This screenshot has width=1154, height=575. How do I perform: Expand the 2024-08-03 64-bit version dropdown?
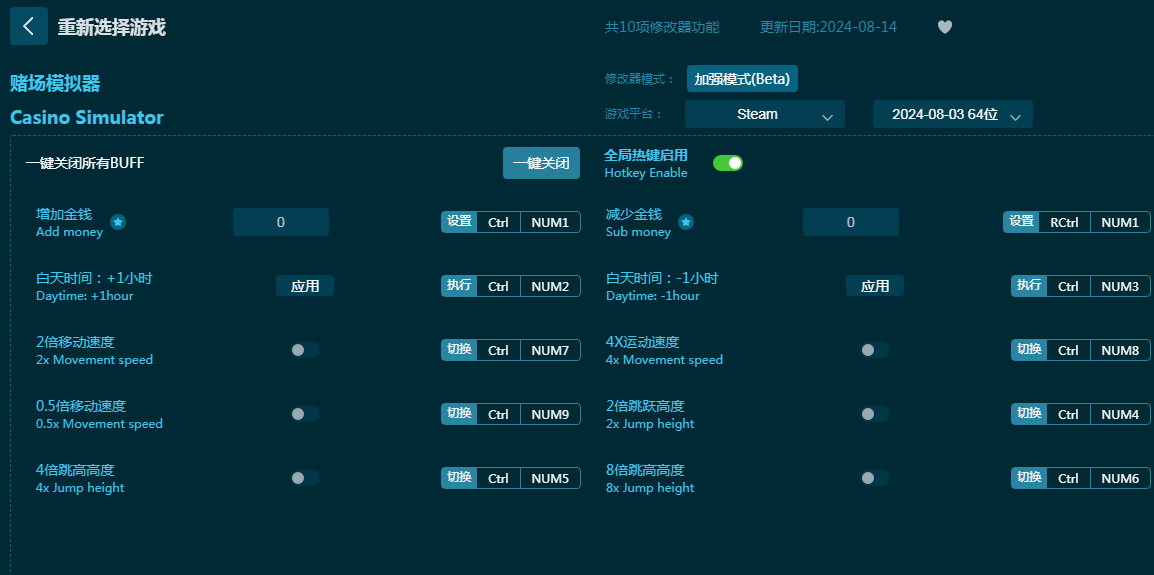(x=952, y=114)
